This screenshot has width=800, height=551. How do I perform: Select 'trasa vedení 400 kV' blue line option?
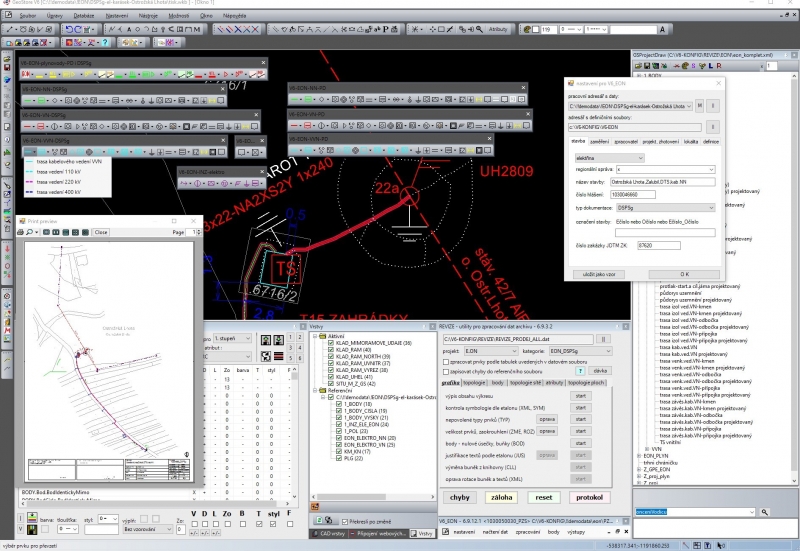[67, 192]
